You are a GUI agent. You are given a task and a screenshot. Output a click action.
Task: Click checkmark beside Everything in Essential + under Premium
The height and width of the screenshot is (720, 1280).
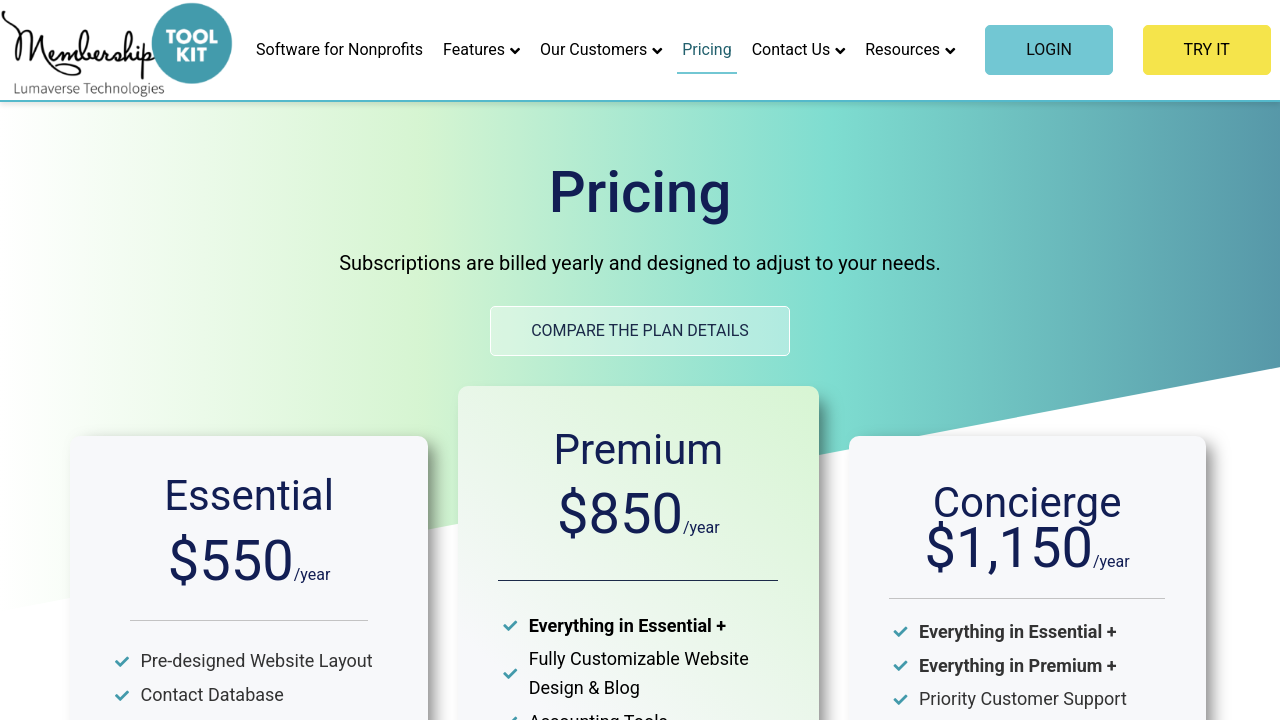point(510,626)
